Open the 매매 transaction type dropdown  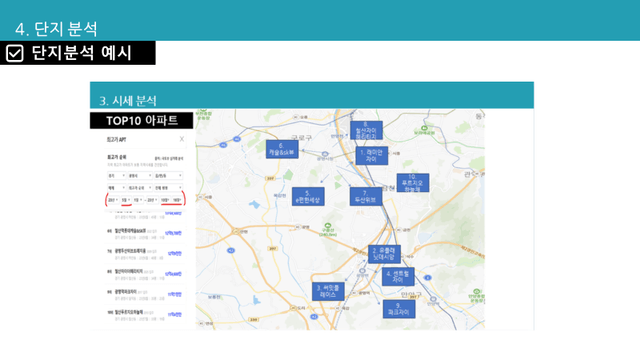point(116,188)
